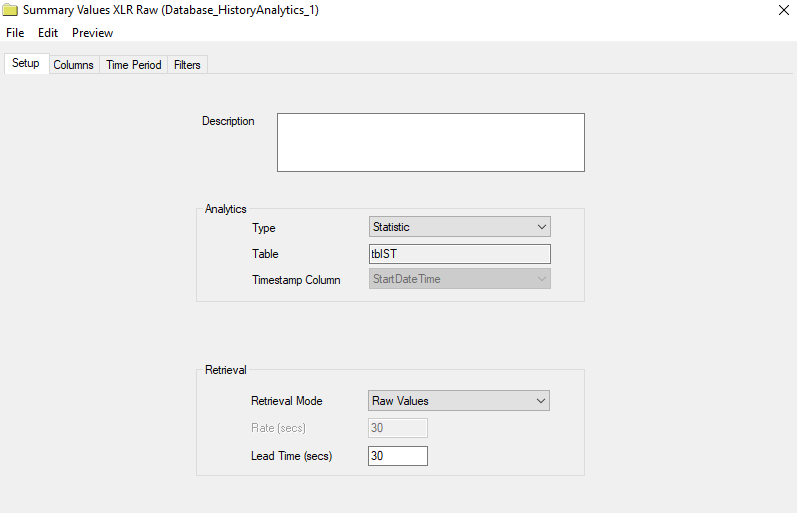Click the Analytics group label

(226, 209)
